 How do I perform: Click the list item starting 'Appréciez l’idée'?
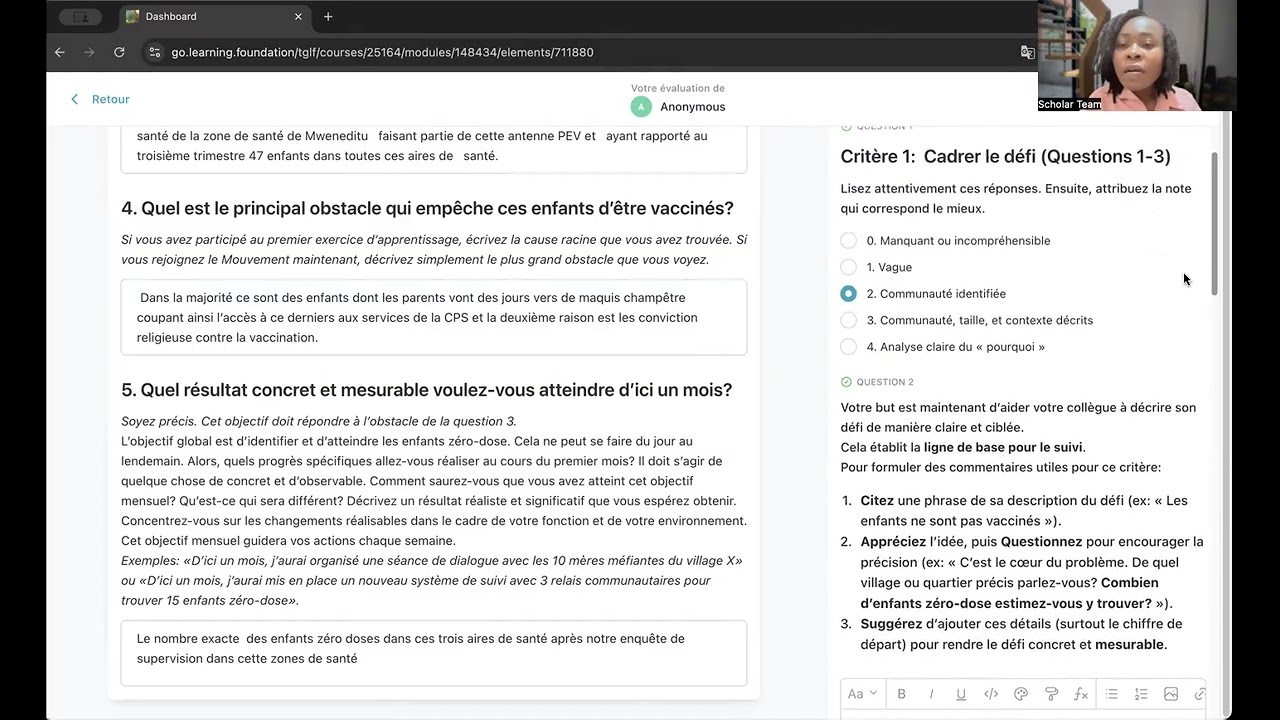click(x=1032, y=572)
